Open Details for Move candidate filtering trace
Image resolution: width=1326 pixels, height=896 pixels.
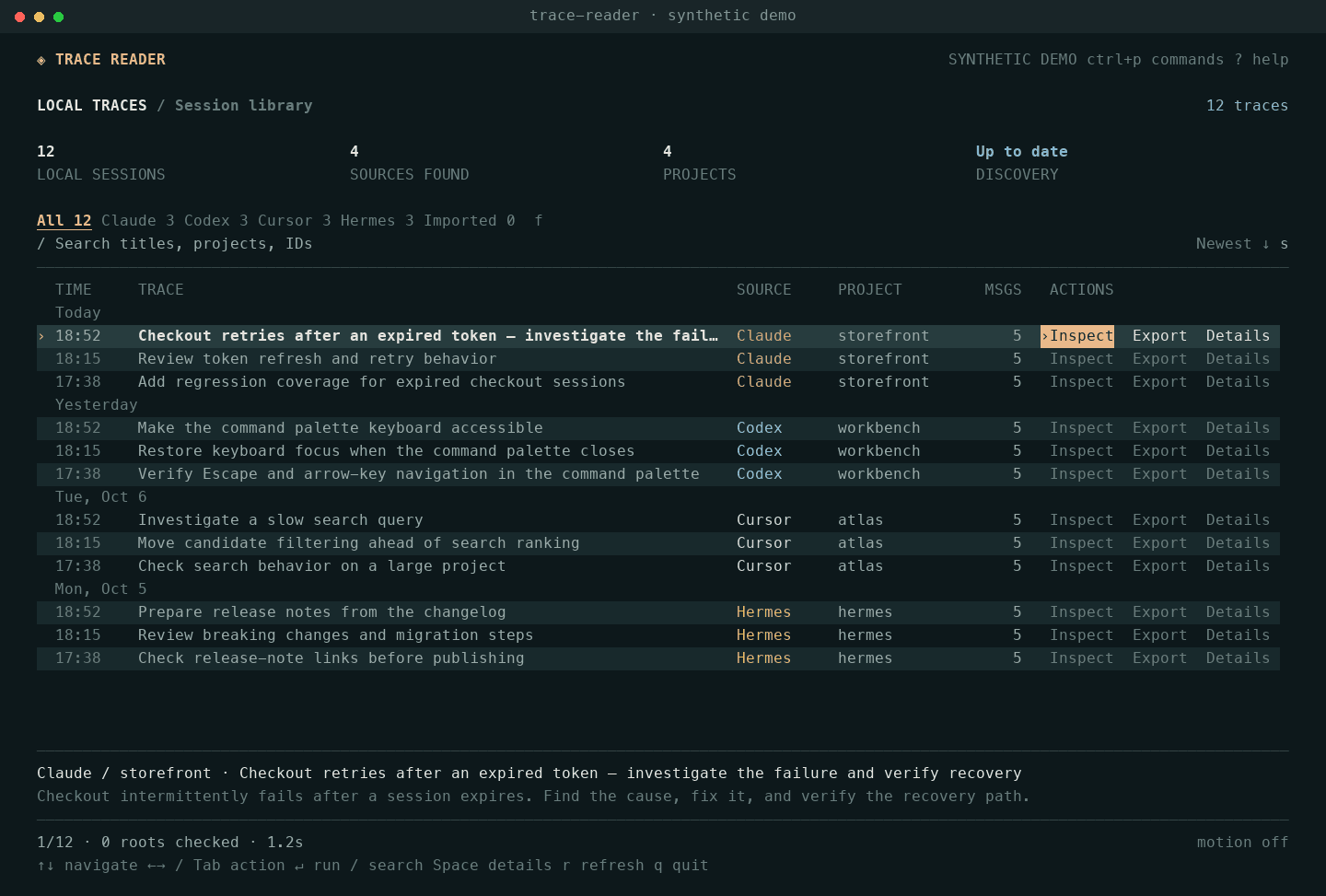coord(1239,543)
